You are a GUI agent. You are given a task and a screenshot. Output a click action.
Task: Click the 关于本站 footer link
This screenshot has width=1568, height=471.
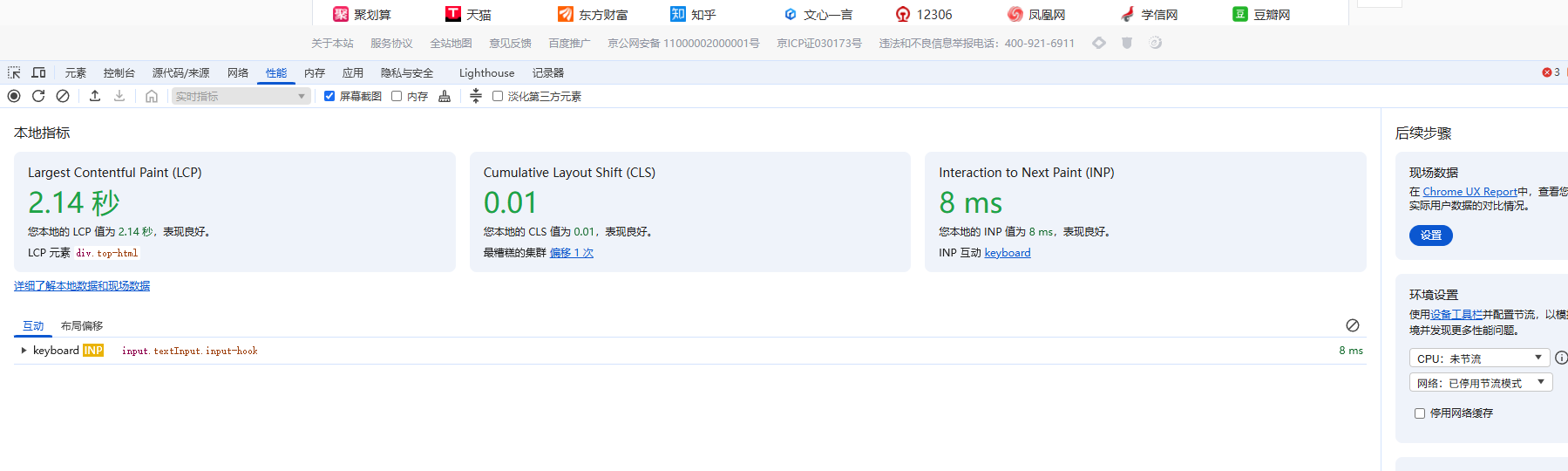[x=332, y=43]
